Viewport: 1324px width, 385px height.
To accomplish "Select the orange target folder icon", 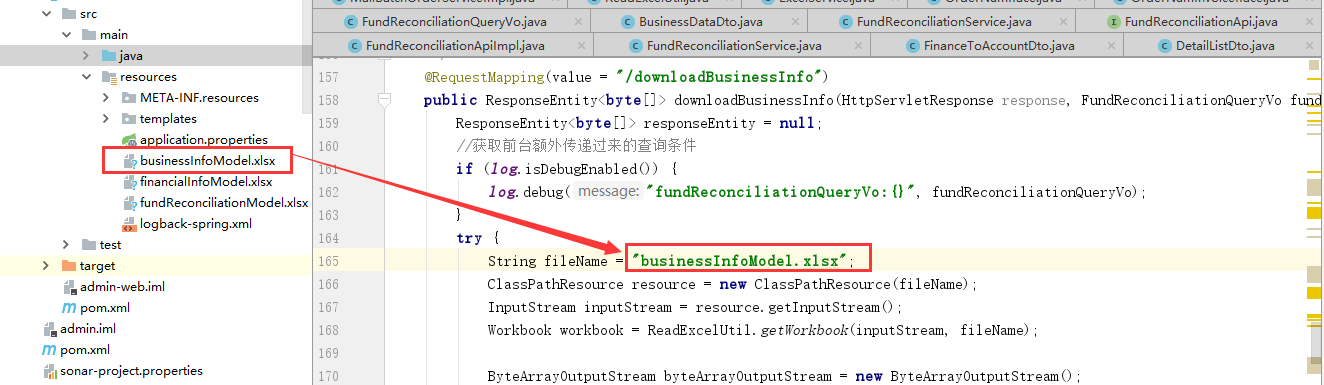I will tap(69, 266).
